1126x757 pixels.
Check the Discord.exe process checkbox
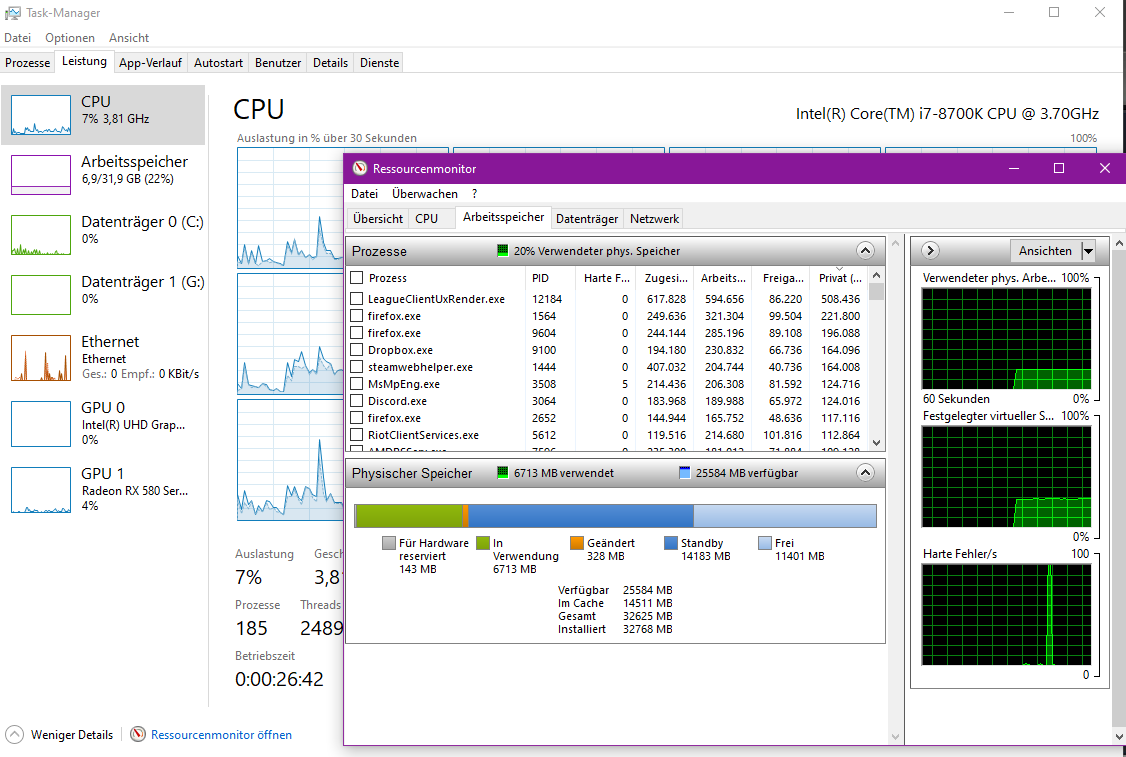pos(358,400)
